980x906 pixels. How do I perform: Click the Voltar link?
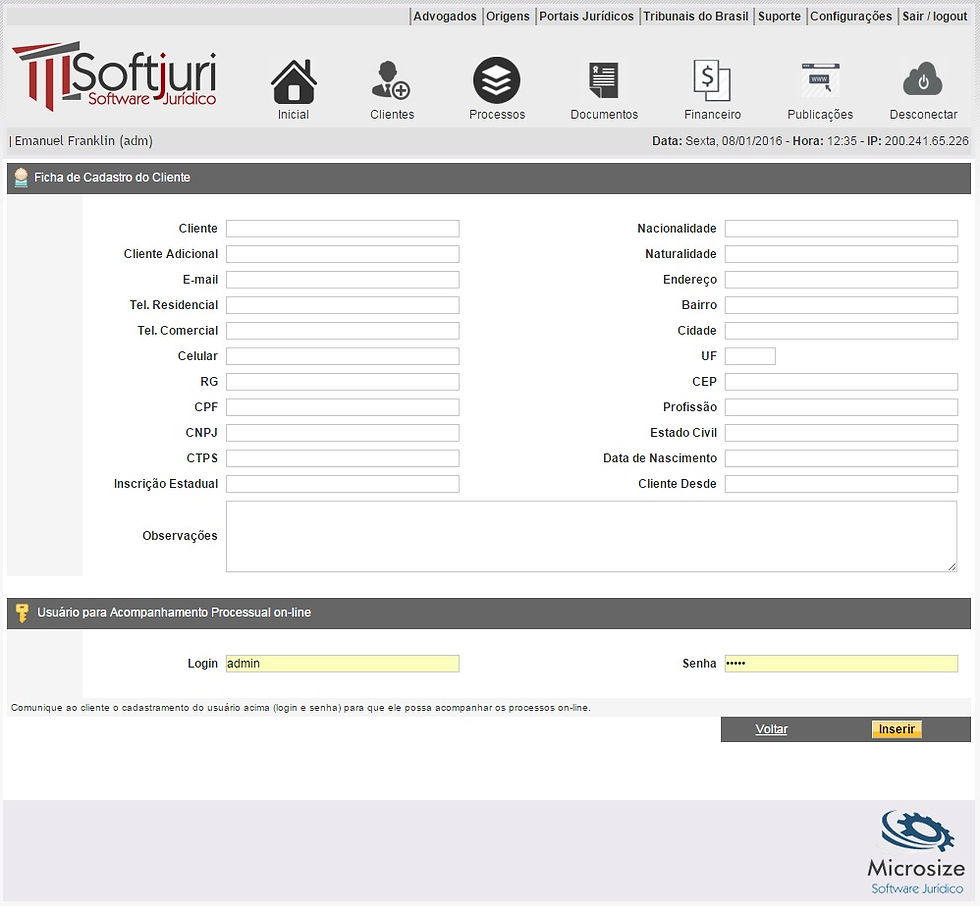pos(771,729)
